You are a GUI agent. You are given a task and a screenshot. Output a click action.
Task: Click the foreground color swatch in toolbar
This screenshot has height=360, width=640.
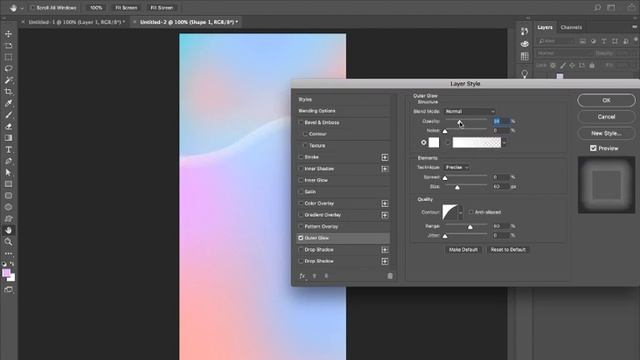click(6, 273)
